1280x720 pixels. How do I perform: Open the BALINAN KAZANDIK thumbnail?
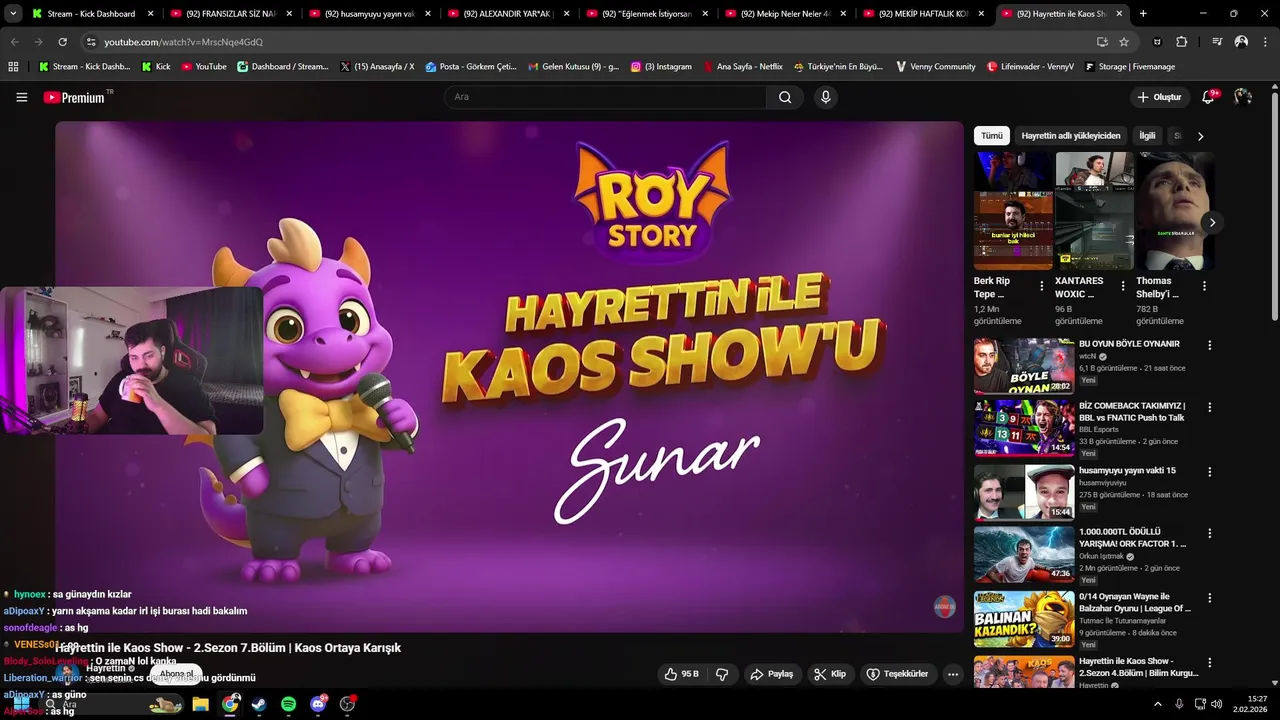pos(1024,619)
